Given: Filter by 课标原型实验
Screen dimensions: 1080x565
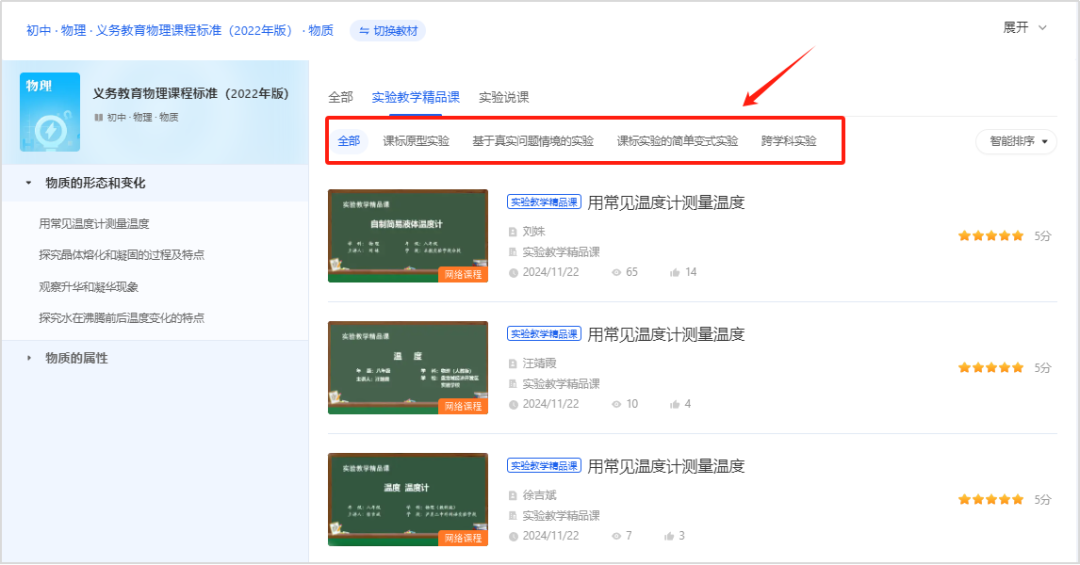Looking at the screenshot, I should 416,141.
